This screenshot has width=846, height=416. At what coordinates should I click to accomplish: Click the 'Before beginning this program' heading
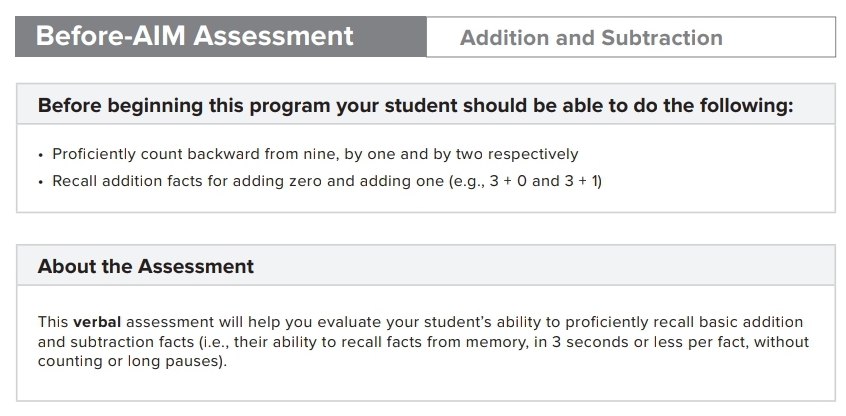click(415, 105)
